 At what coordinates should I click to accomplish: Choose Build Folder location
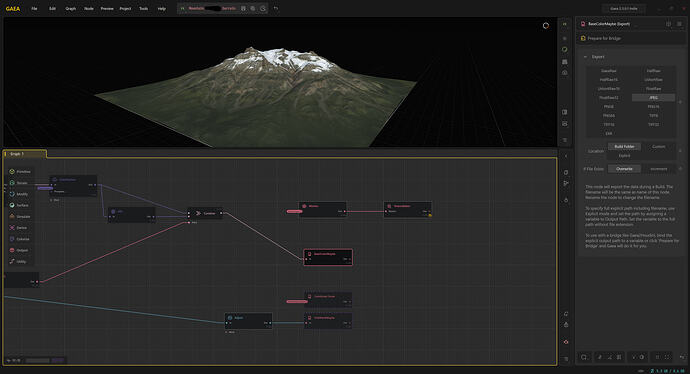point(624,147)
